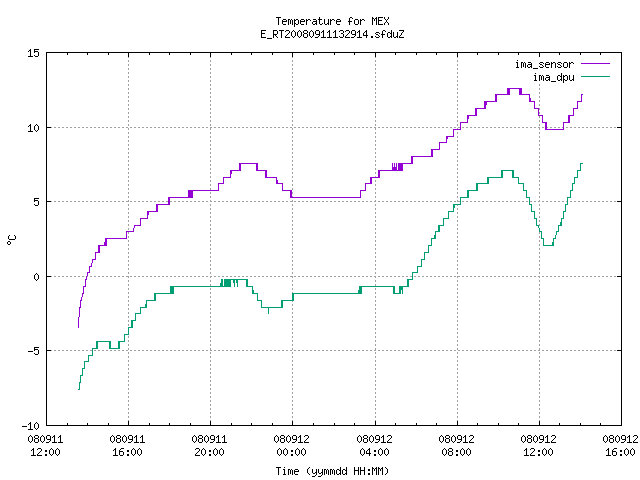Click the y-axis label 0
This screenshot has height=480, width=640.
coord(36,277)
